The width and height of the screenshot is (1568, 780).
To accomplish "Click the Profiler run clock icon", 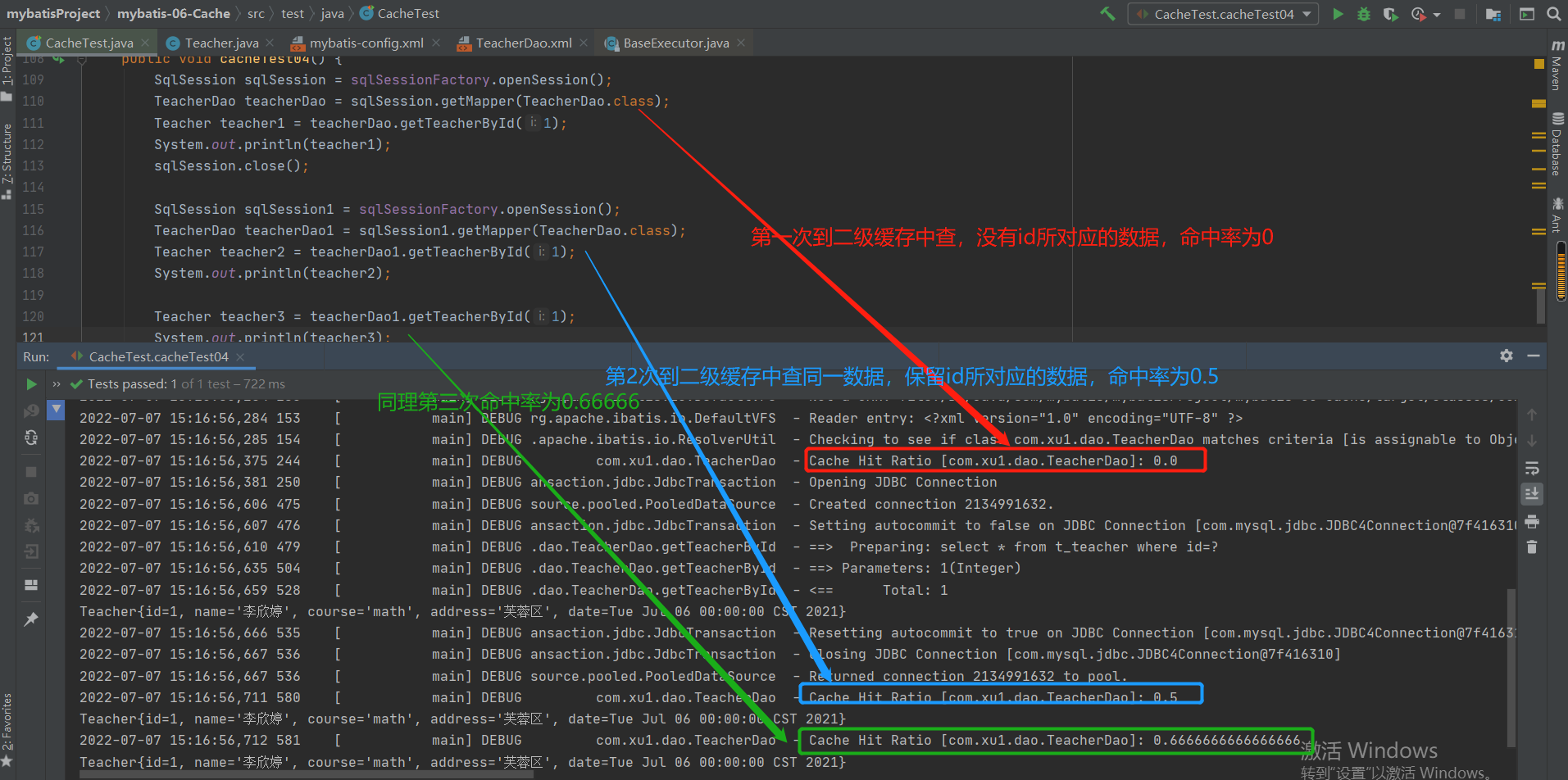I will click(1418, 14).
